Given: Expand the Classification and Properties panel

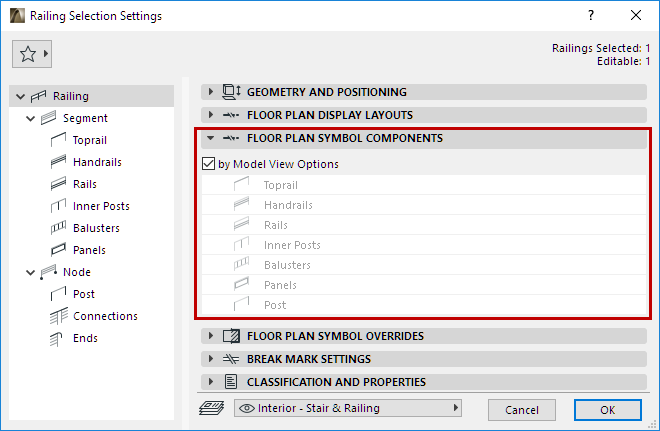Looking at the screenshot, I should tap(211, 381).
